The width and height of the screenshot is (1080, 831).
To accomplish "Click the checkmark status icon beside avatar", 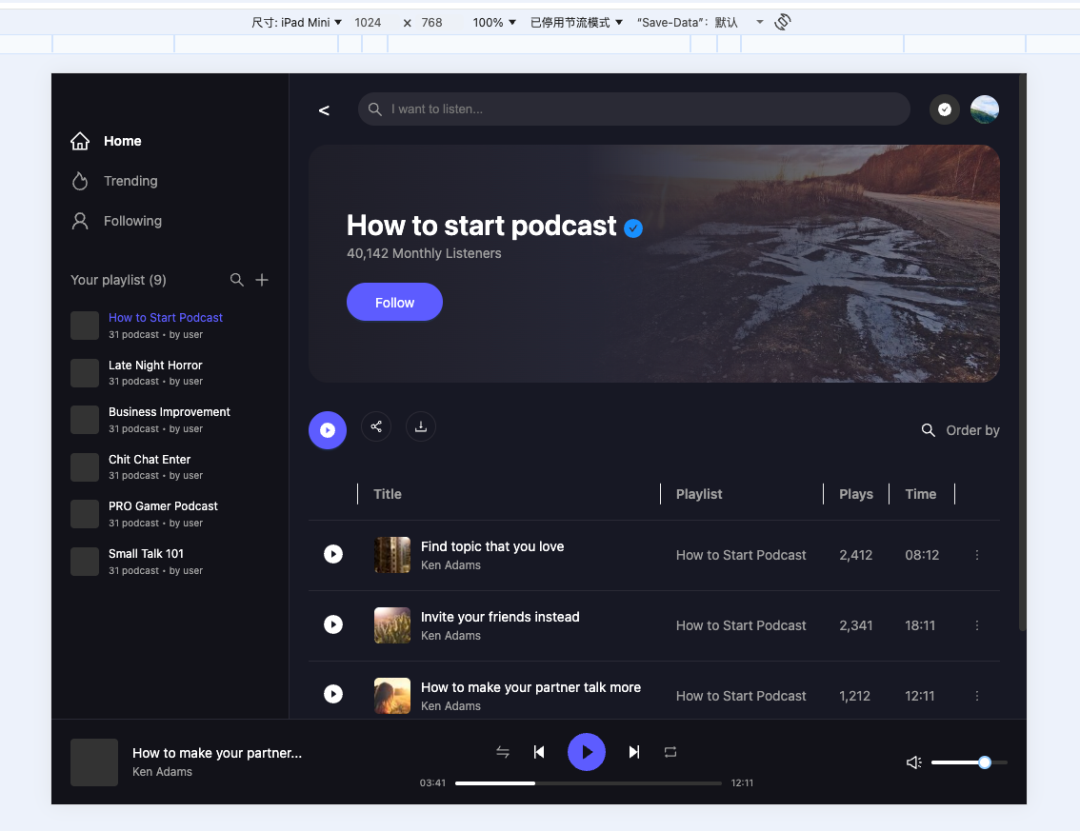I will (944, 109).
